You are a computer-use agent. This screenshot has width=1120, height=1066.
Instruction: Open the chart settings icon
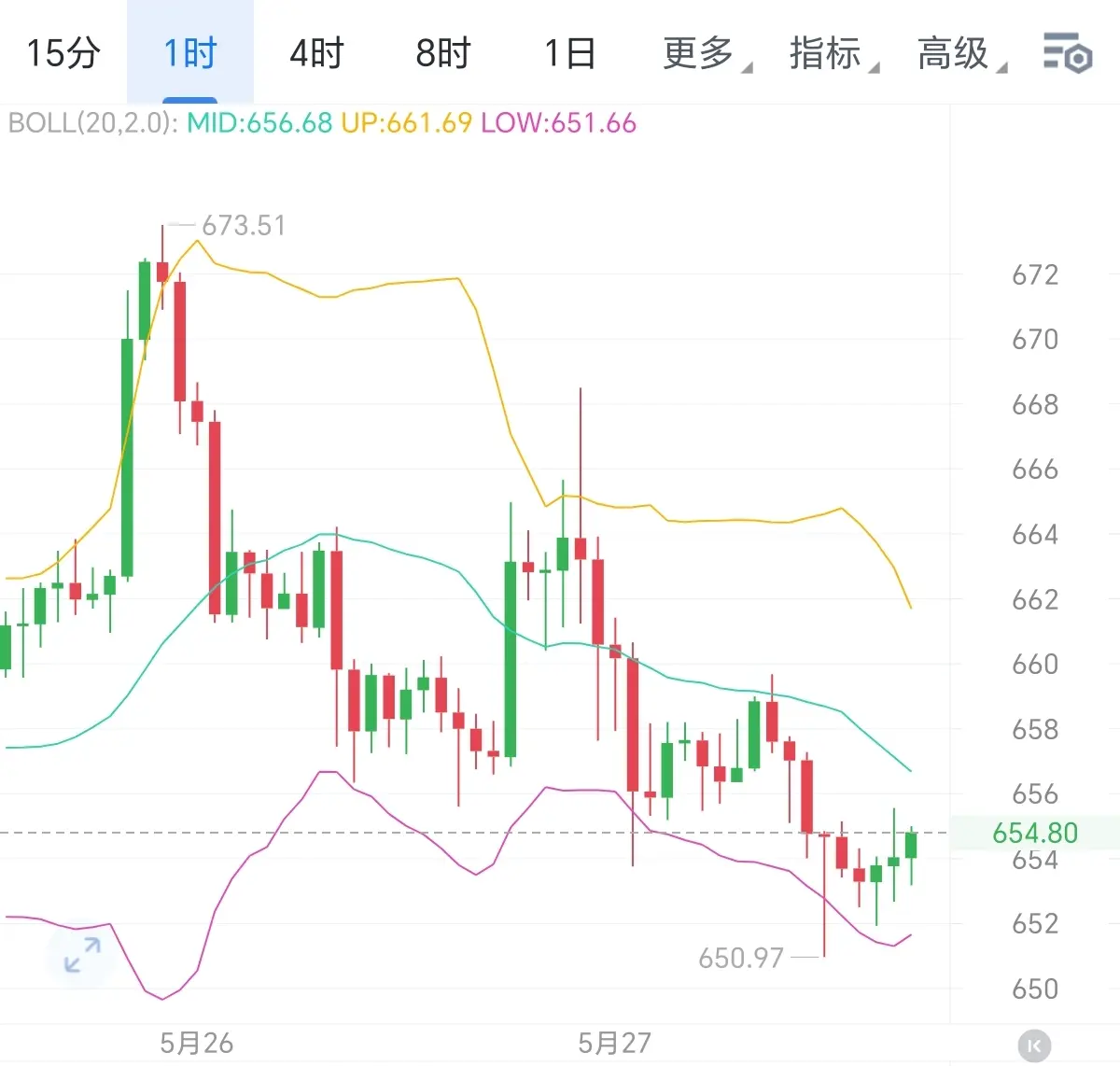click(x=1067, y=53)
